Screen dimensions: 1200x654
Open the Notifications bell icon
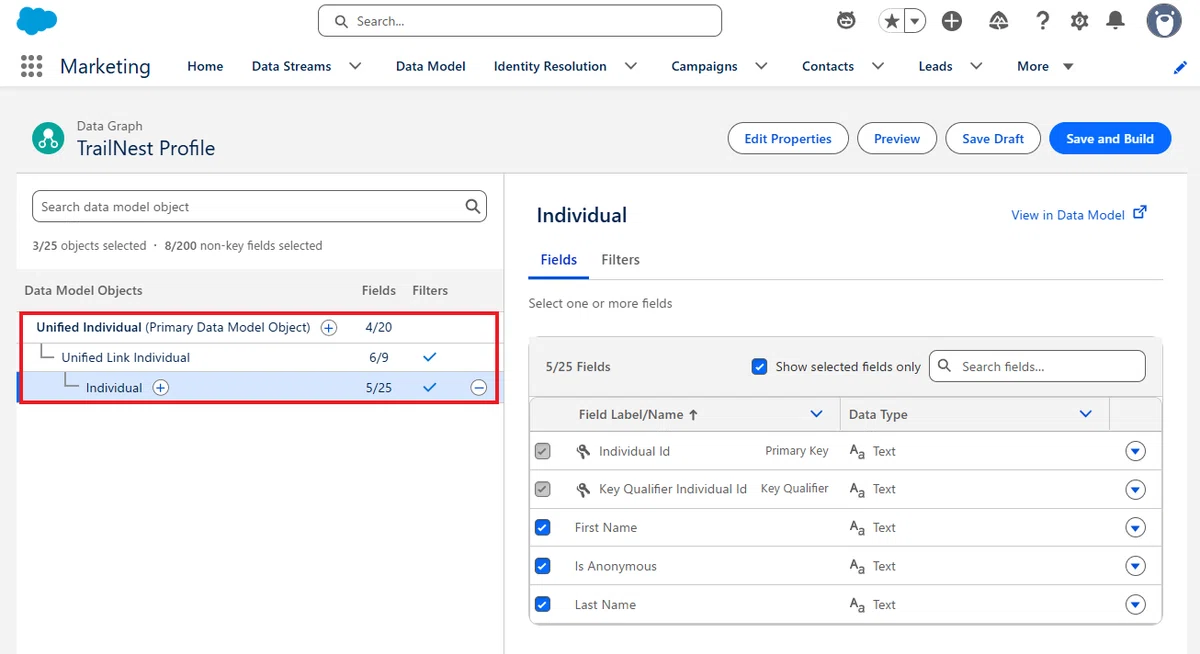pos(1116,21)
